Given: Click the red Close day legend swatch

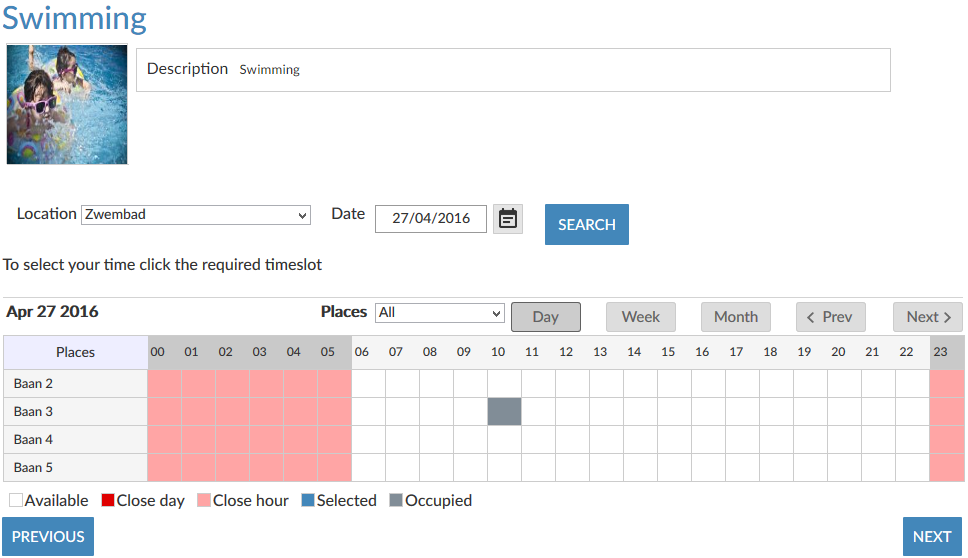Looking at the screenshot, I should [x=108, y=500].
